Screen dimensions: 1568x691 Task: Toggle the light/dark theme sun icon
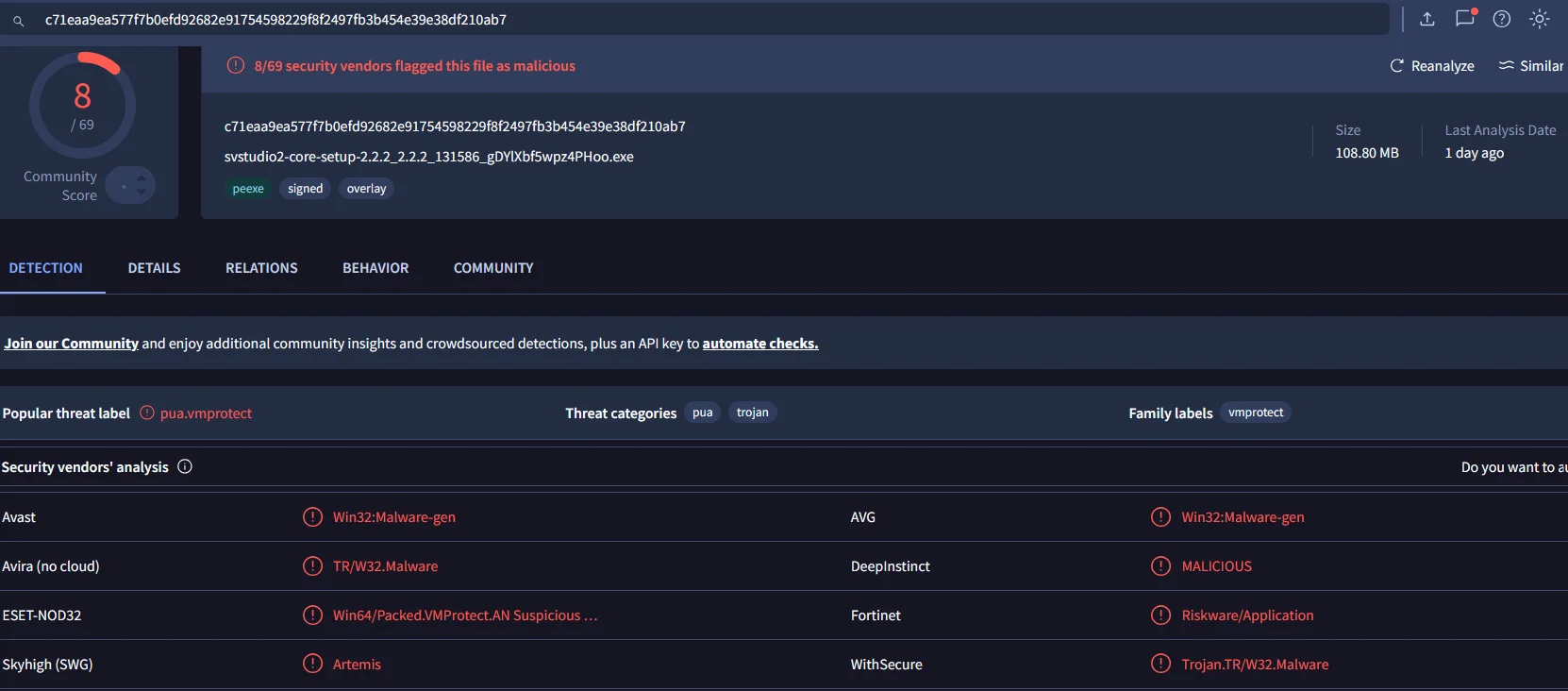(x=1540, y=19)
